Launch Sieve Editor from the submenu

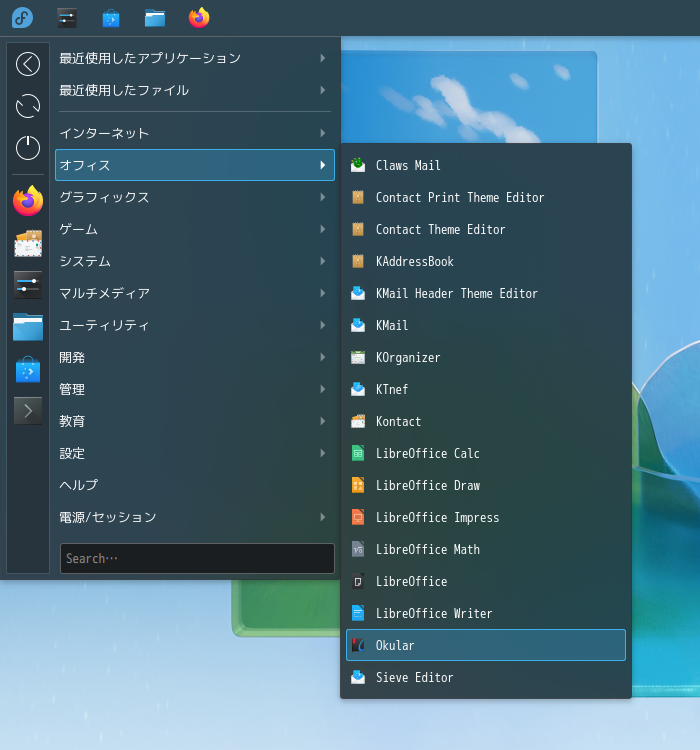[486, 677]
